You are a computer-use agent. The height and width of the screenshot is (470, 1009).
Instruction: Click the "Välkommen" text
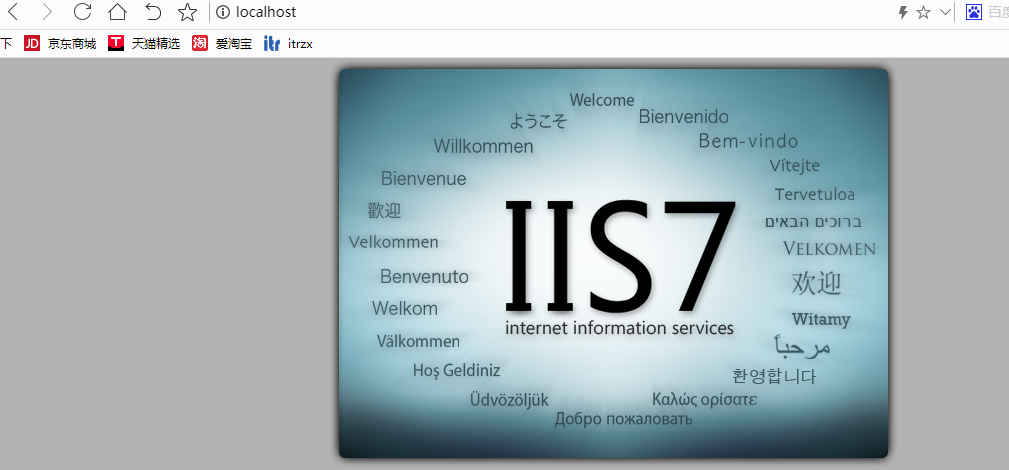coord(418,341)
